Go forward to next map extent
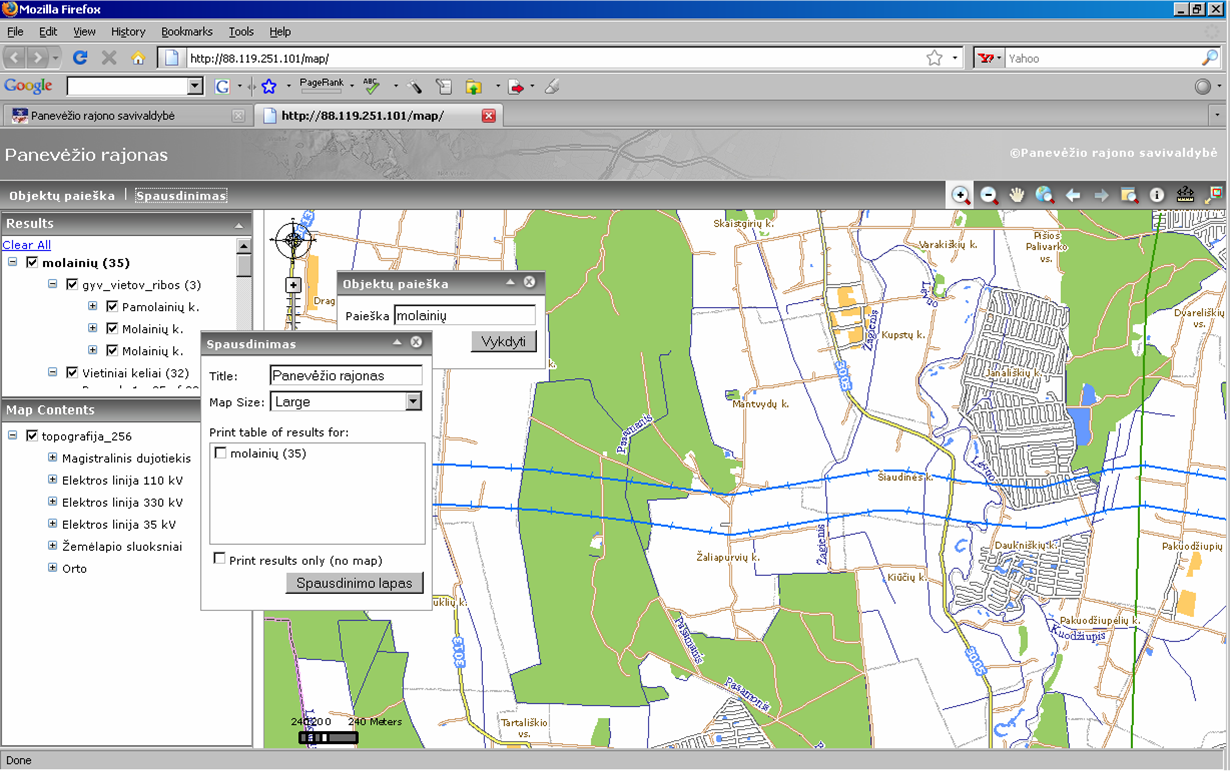Viewport: 1230px width, 771px height. 1101,195
